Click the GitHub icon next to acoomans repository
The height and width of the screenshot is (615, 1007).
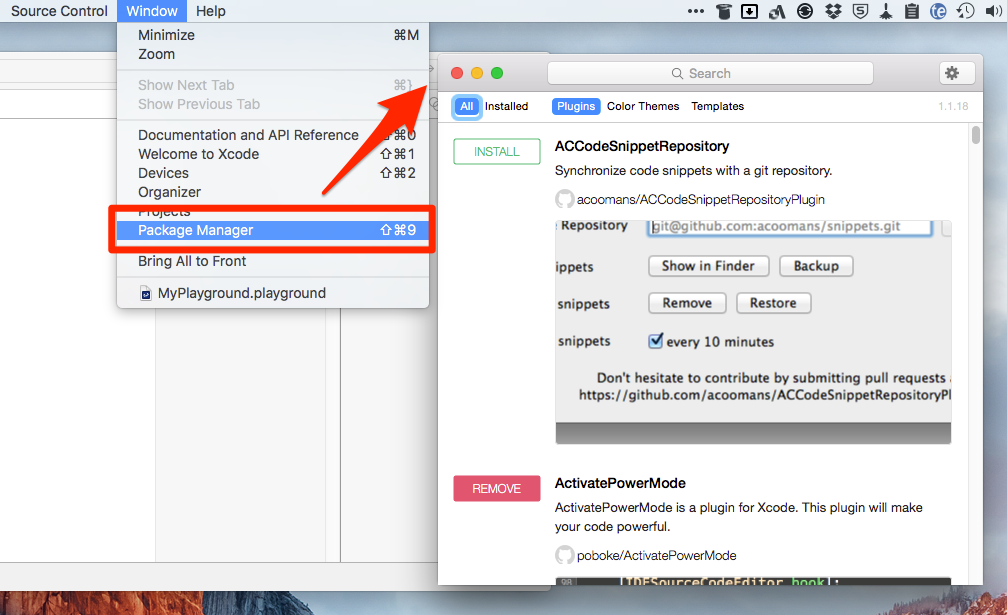[565, 199]
